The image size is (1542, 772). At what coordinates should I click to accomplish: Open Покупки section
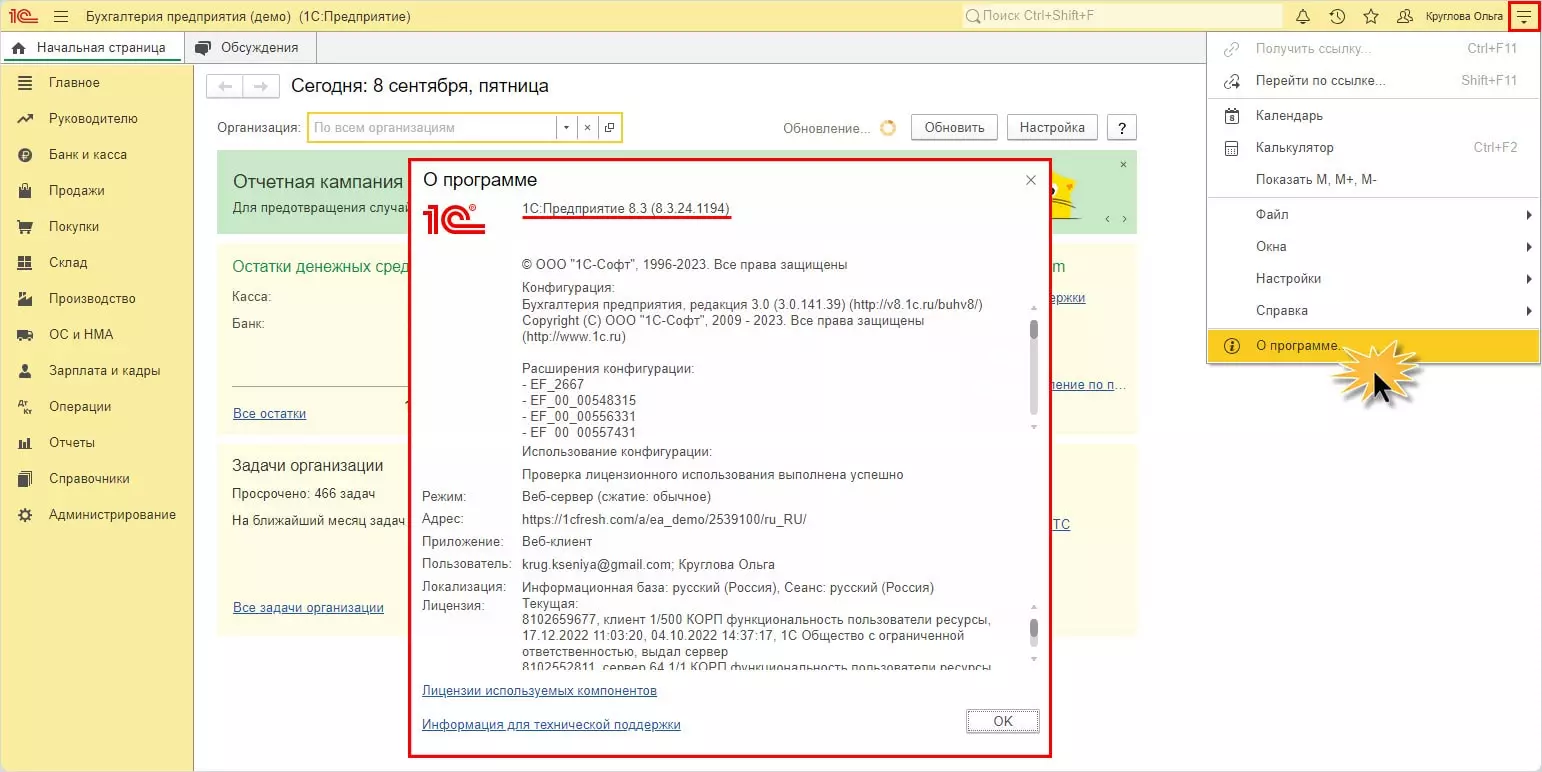[97, 227]
